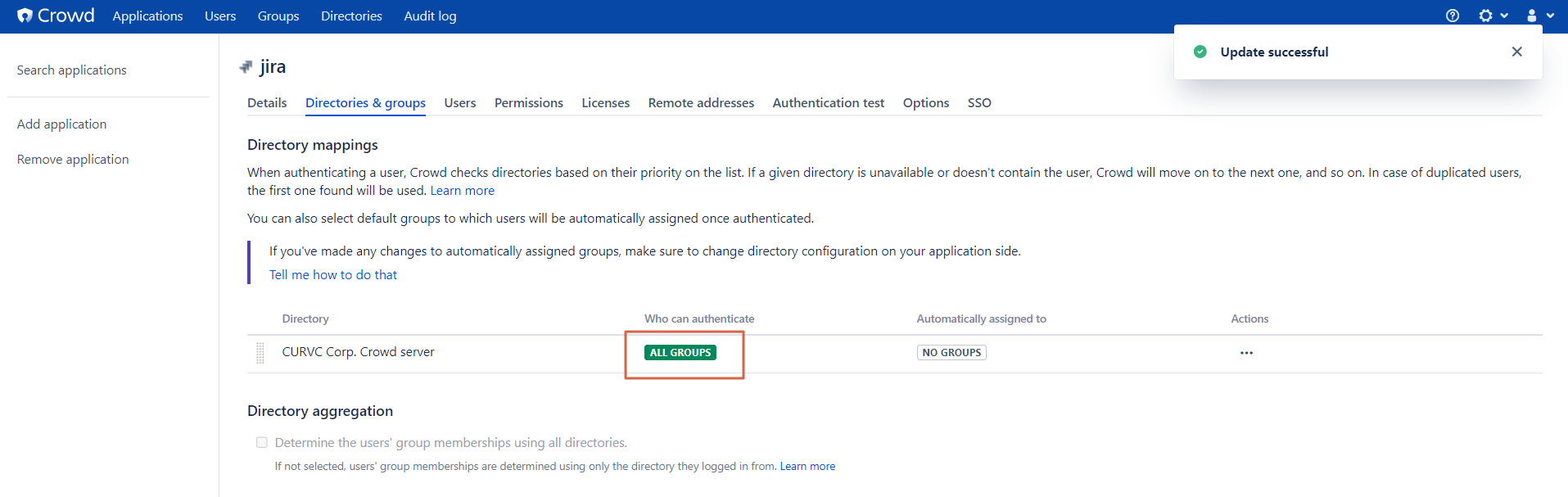Toggle group memberships using all directories checkbox

click(262, 442)
